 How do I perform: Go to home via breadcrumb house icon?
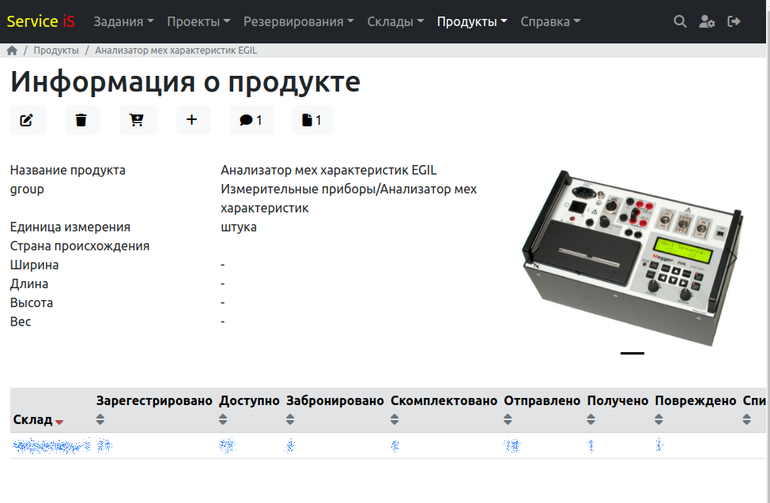coord(12,50)
